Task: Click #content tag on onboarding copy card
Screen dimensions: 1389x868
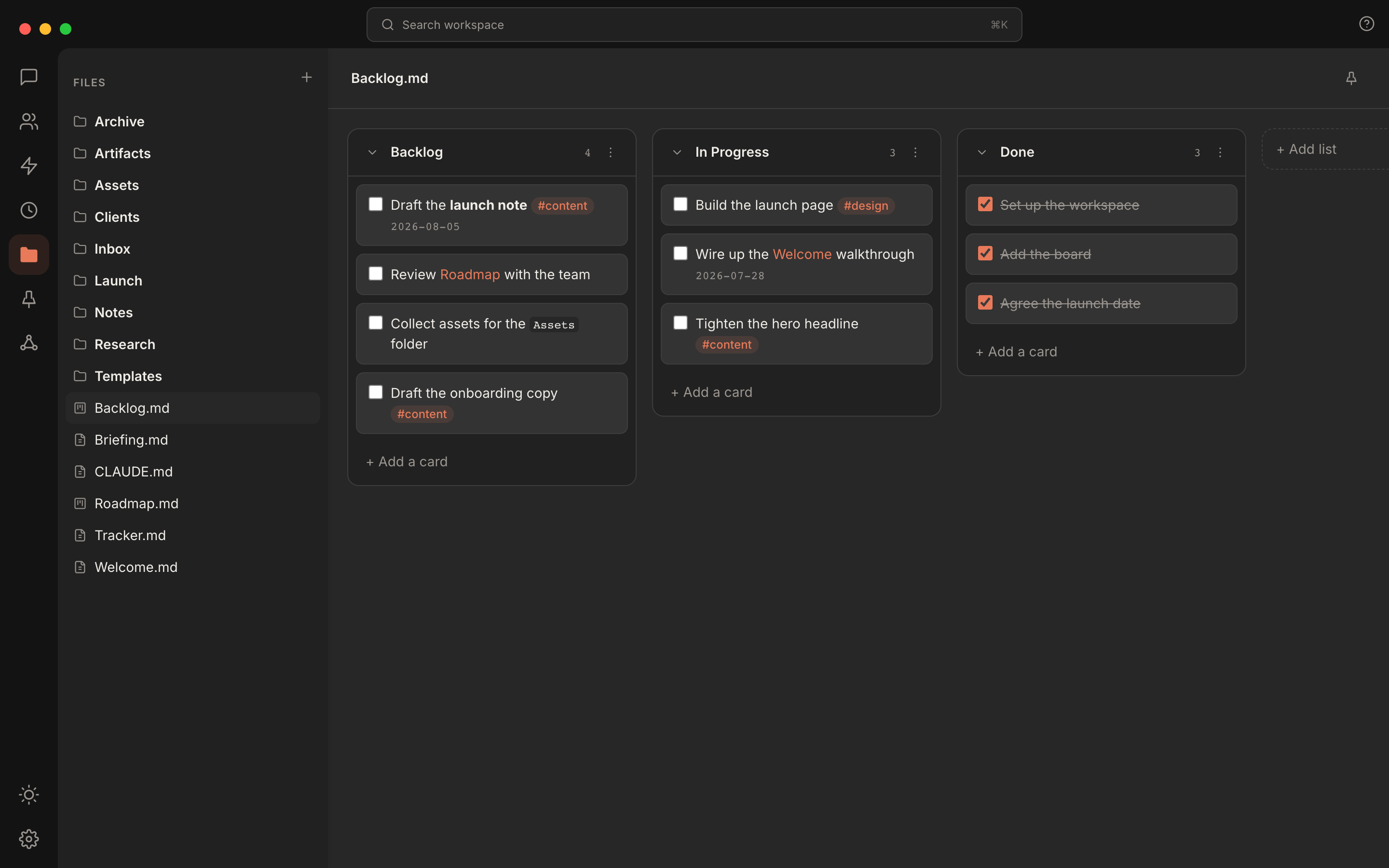Action: pyautogui.click(x=422, y=414)
